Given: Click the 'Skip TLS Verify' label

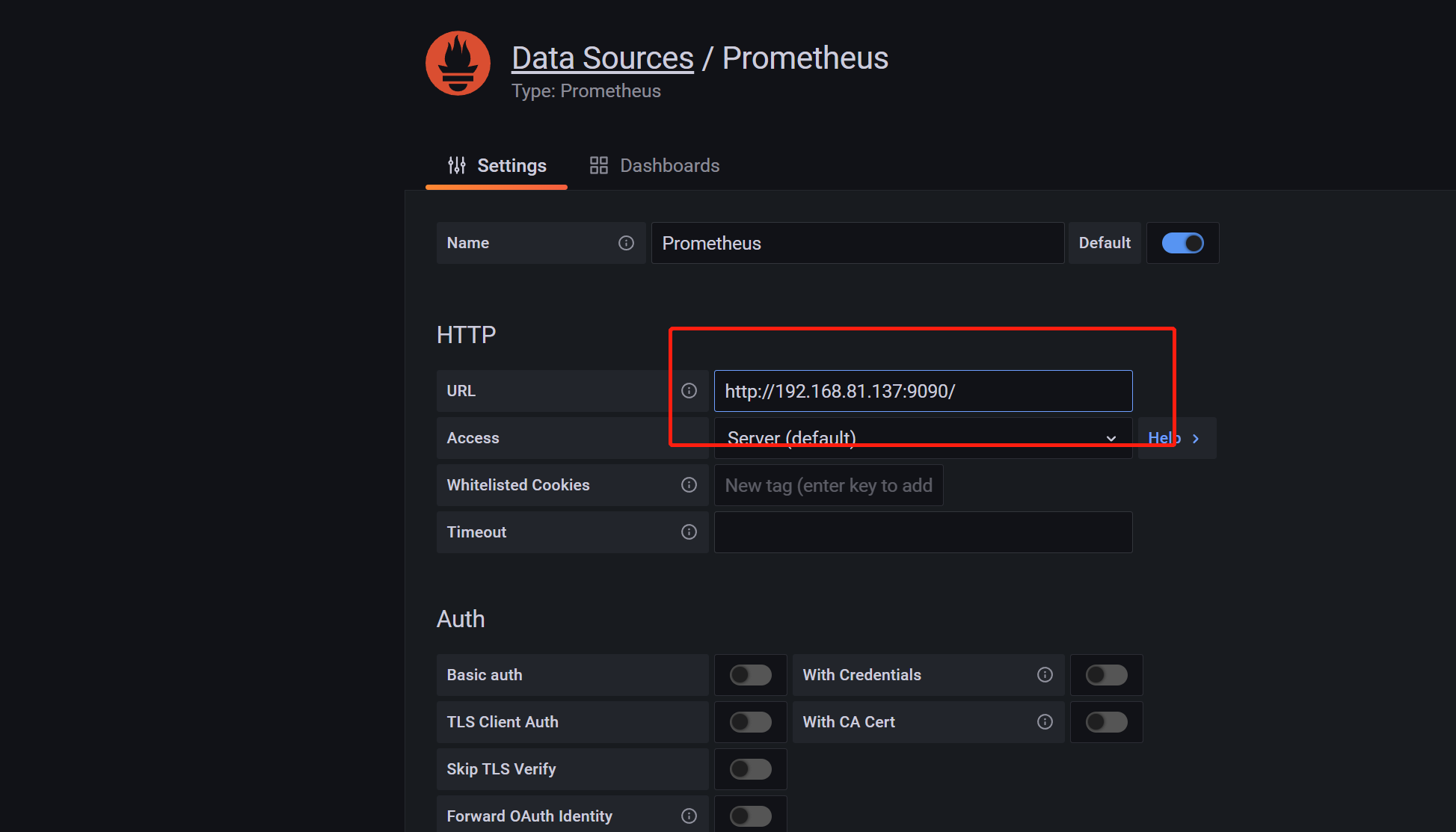Looking at the screenshot, I should [x=501, y=769].
